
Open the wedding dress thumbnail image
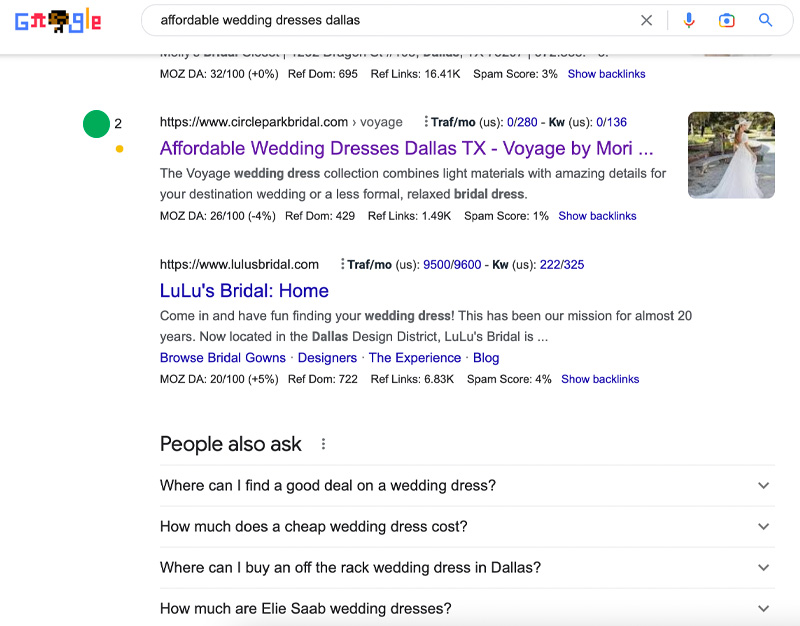(x=731, y=155)
